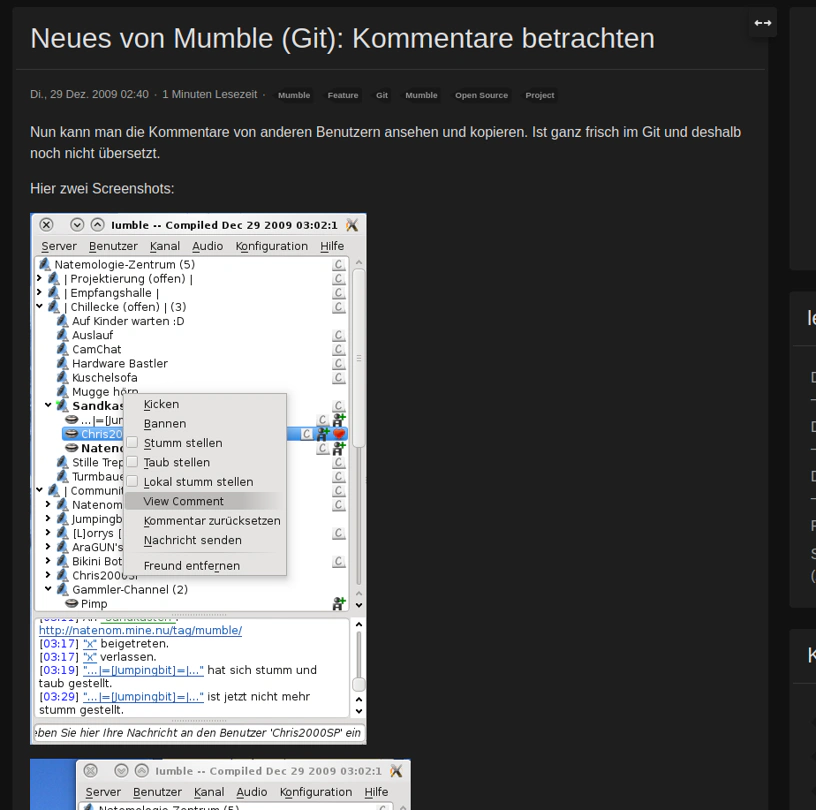The image size is (816, 810).
Task: Collapse the Sandkasten channel
Action: click(x=48, y=405)
